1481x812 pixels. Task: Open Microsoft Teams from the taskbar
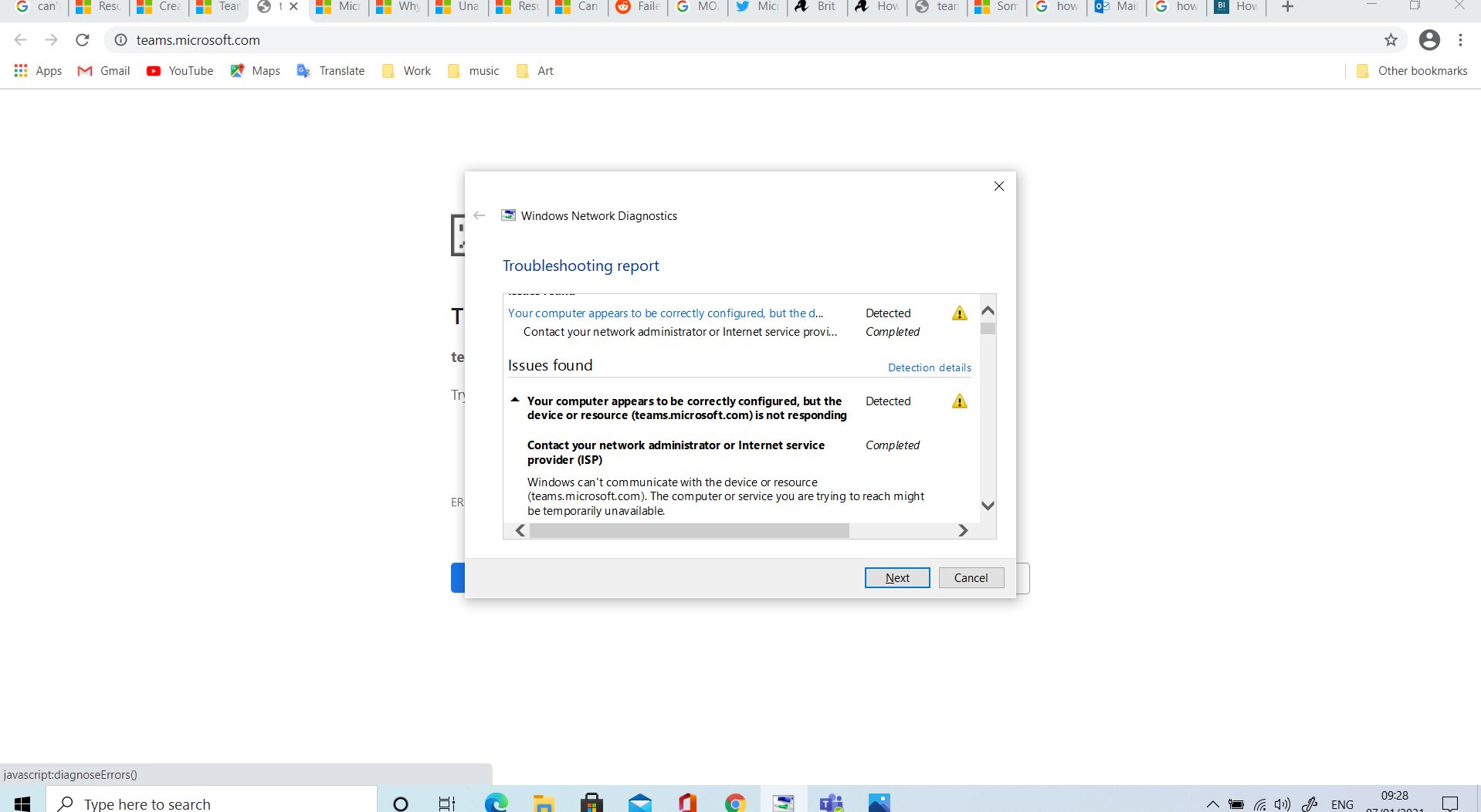831,803
